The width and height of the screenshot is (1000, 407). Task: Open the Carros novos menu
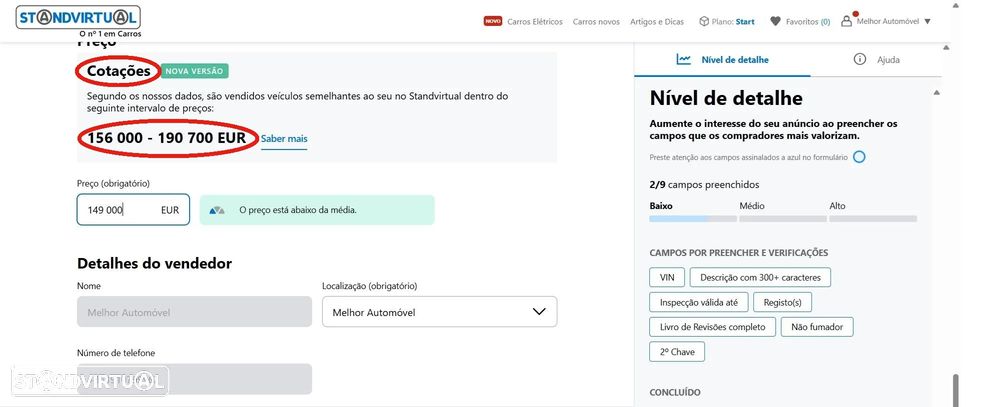pyautogui.click(x=596, y=21)
